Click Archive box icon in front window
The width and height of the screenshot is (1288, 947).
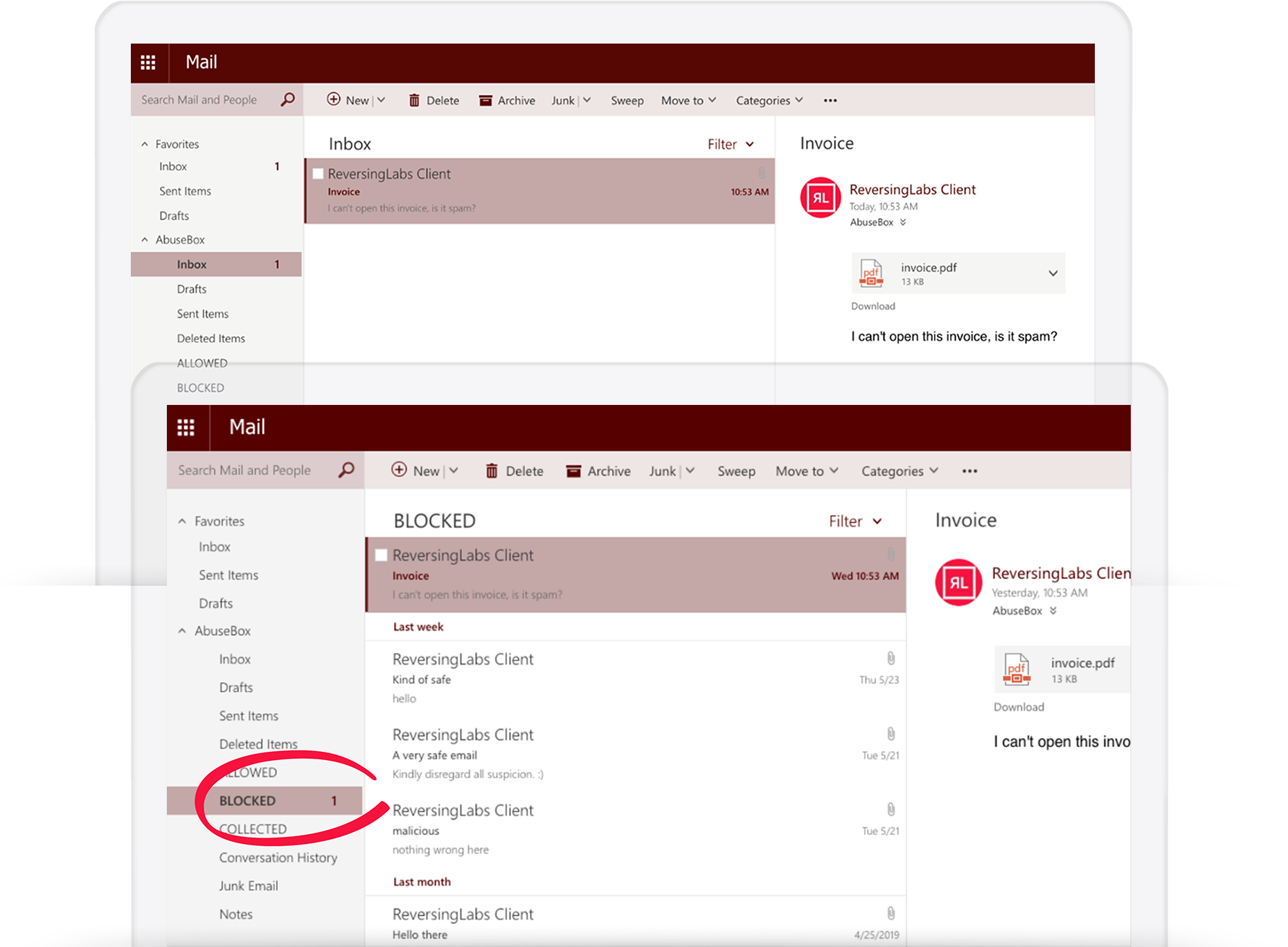pyautogui.click(x=573, y=471)
